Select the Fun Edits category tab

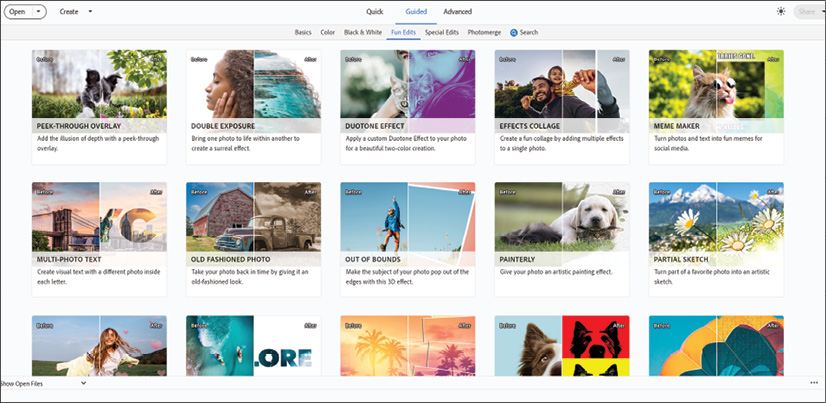[404, 33]
